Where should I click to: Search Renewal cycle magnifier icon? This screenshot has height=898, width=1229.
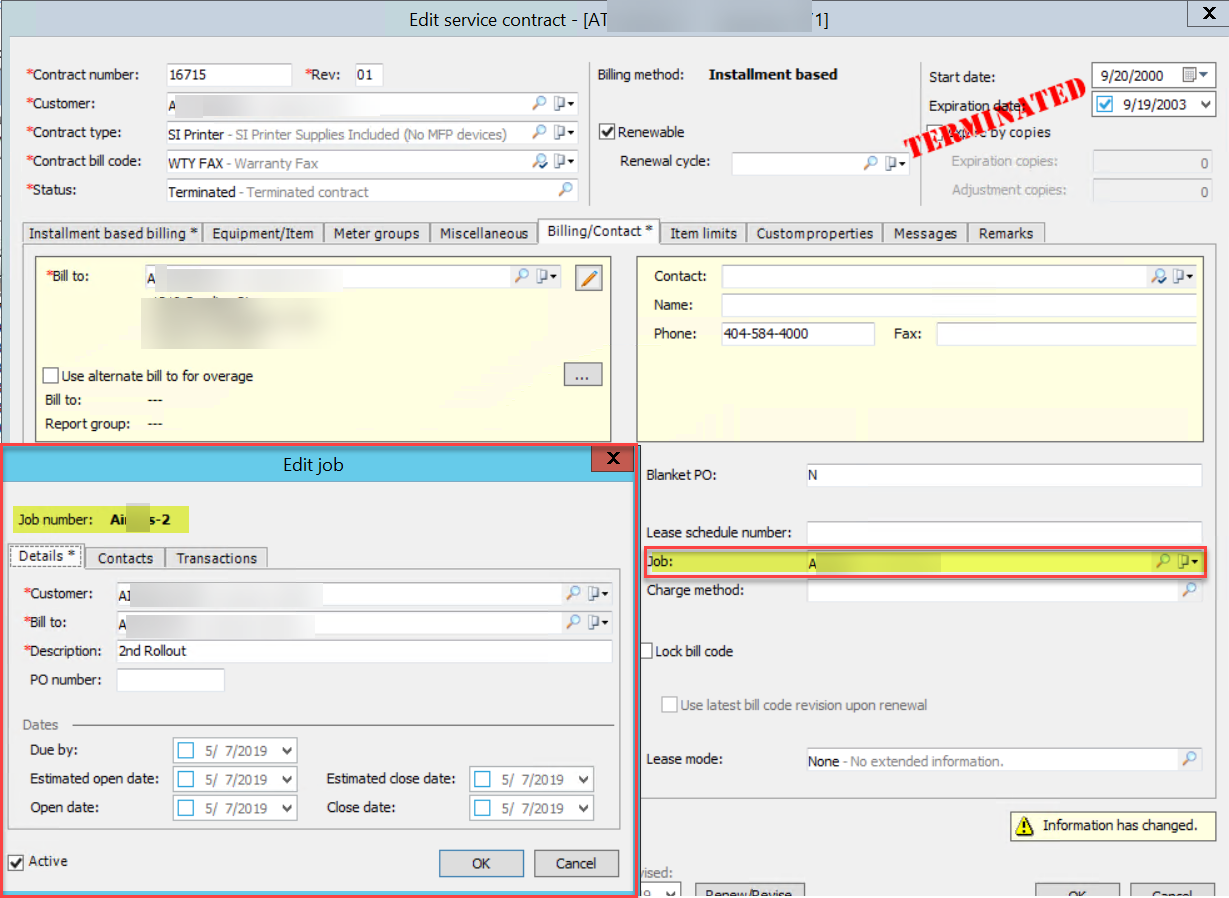point(871,163)
